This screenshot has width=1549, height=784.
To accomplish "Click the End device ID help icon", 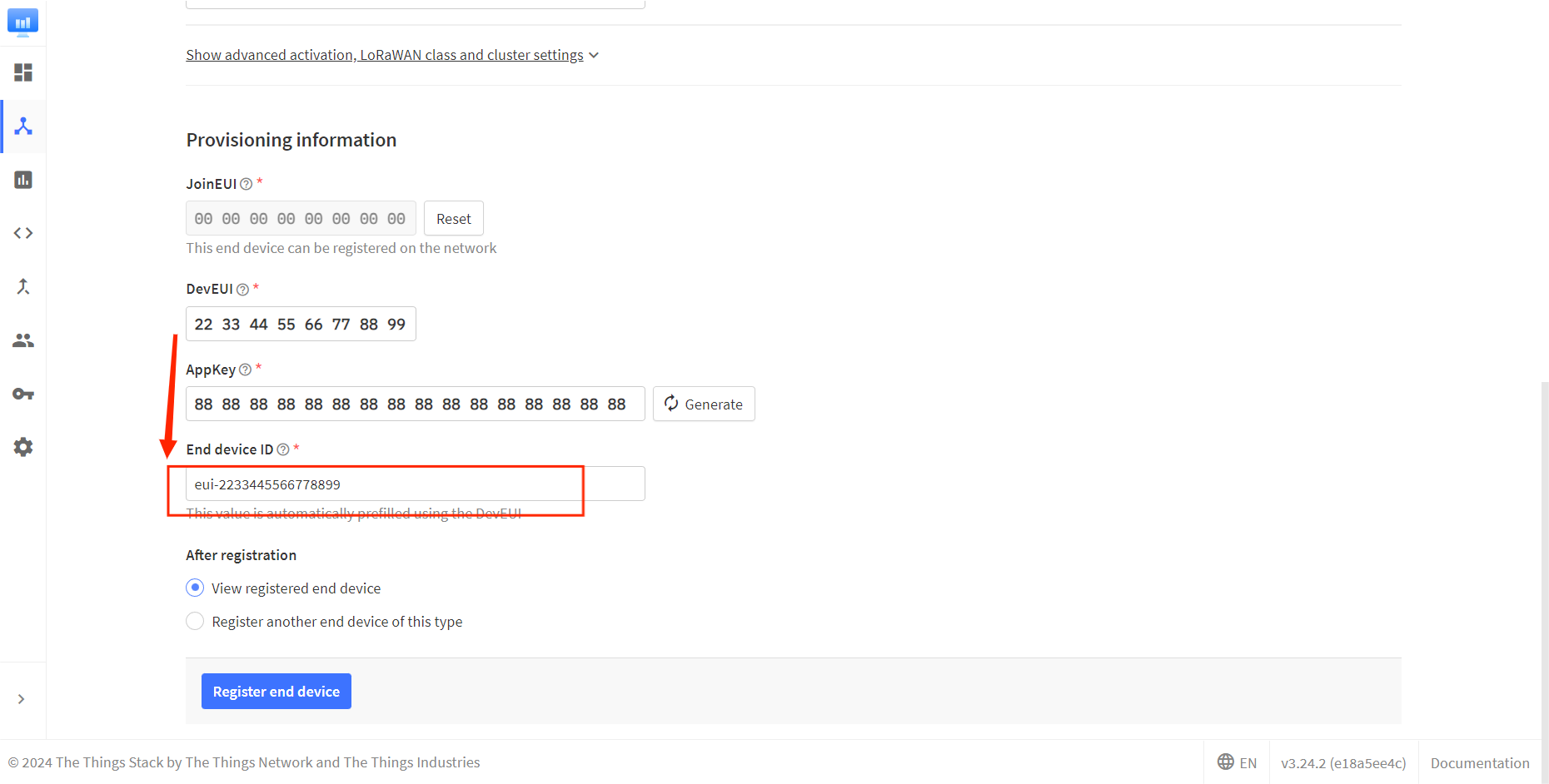I will point(283,449).
